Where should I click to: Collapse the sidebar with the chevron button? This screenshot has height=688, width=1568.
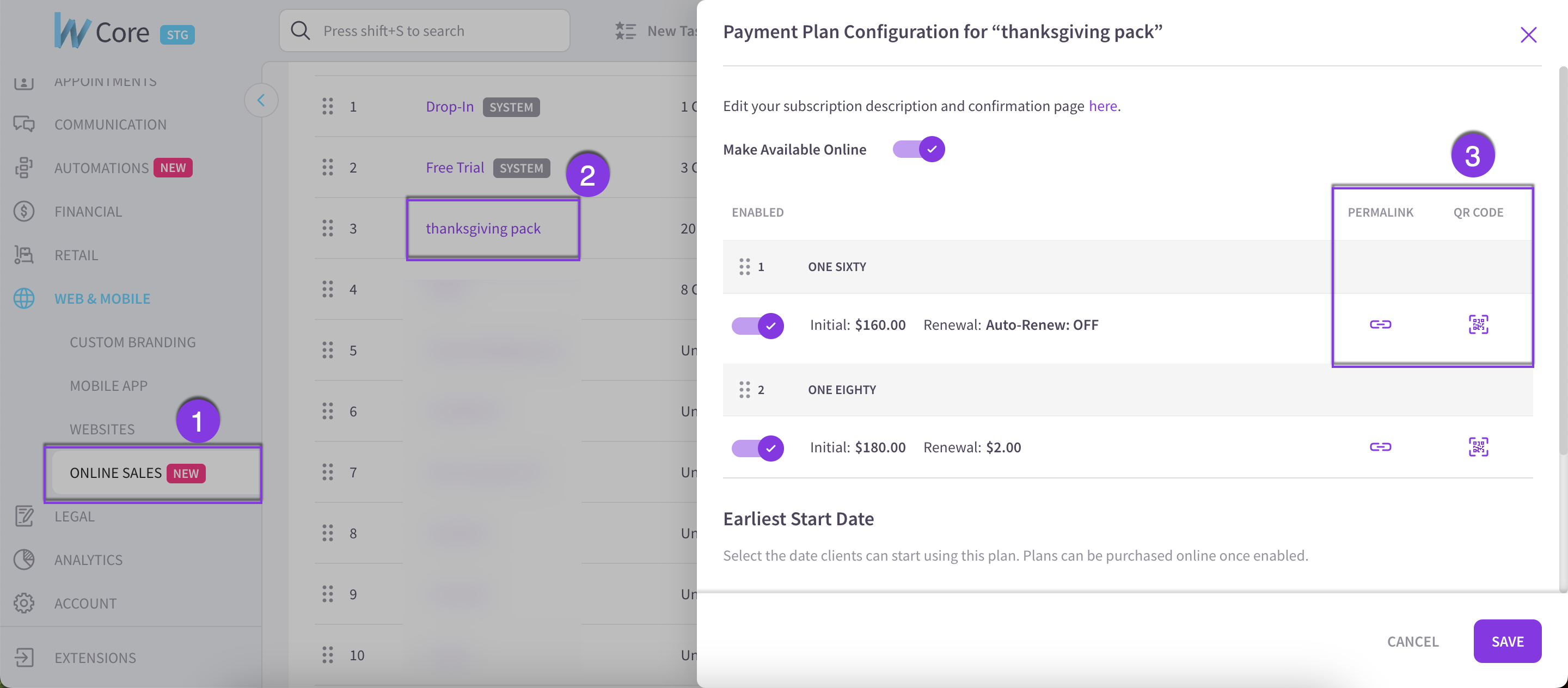261,100
